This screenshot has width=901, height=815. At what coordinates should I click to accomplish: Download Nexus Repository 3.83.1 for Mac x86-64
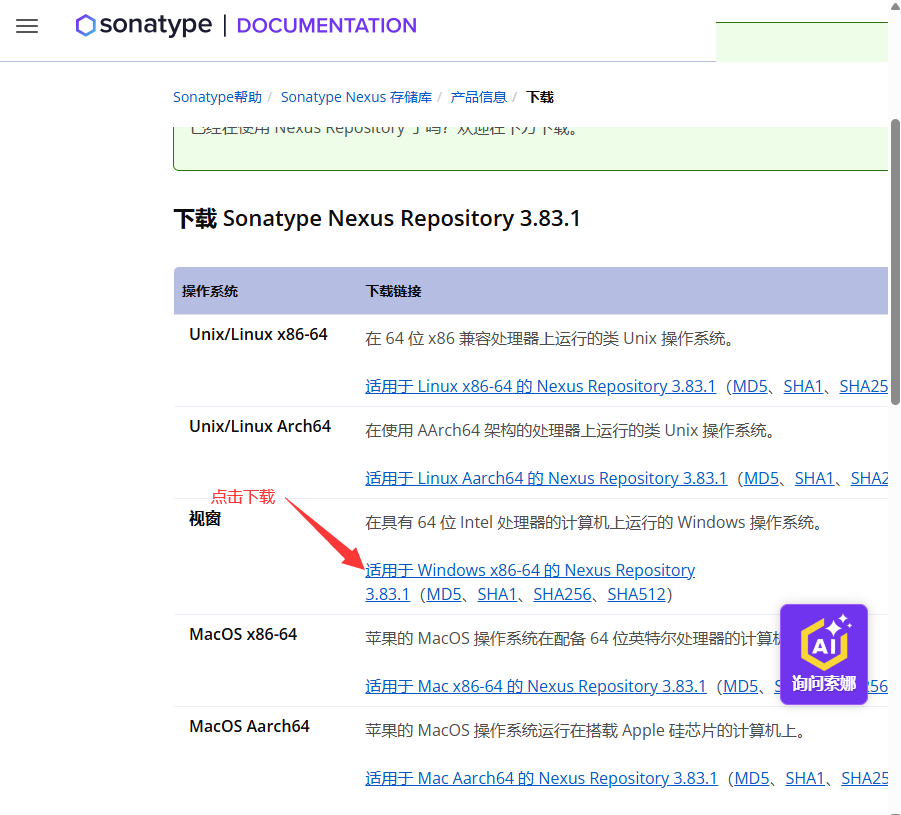tap(536, 686)
